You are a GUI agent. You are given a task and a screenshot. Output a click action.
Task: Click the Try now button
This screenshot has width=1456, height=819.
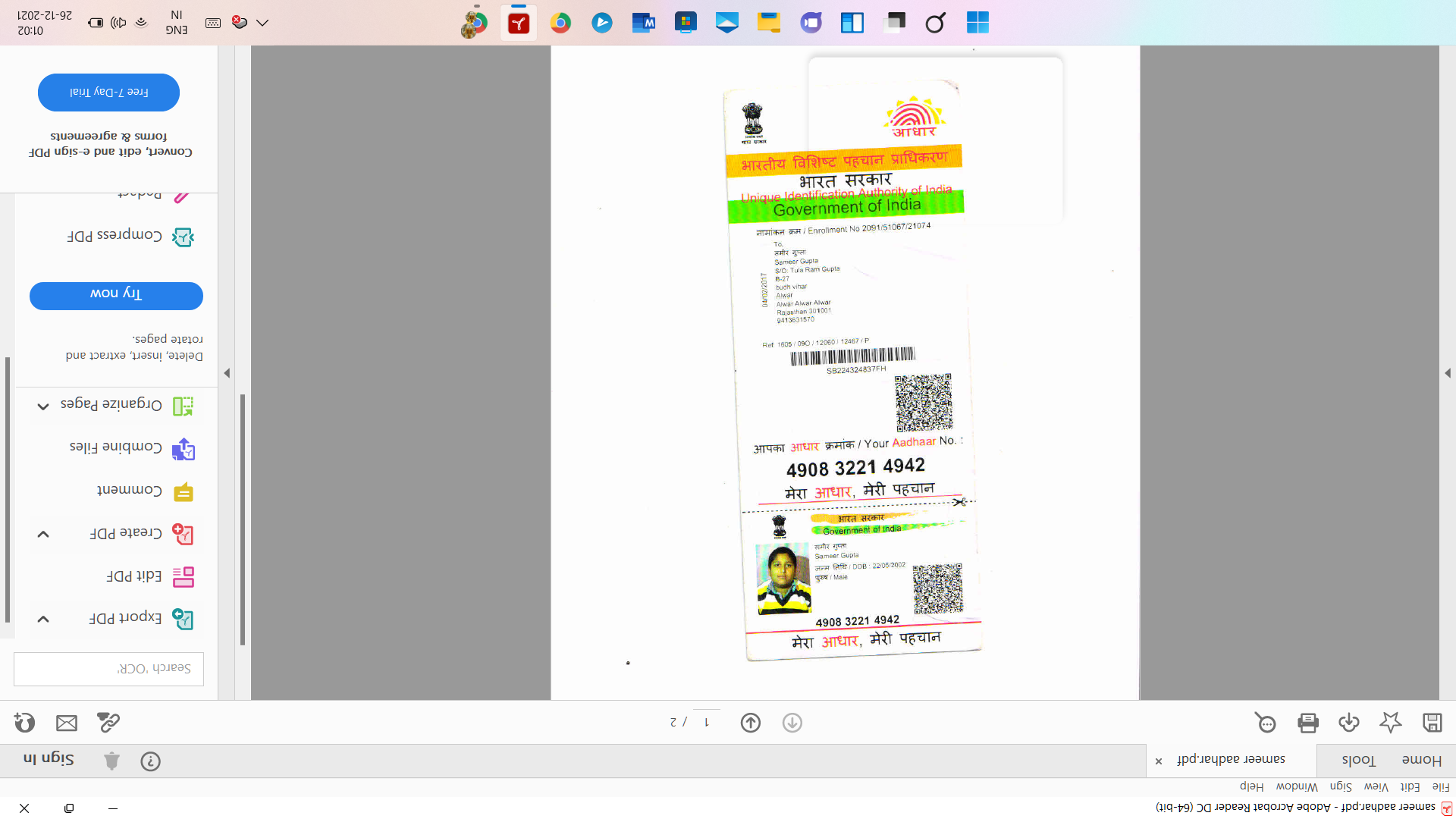click(116, 296)
